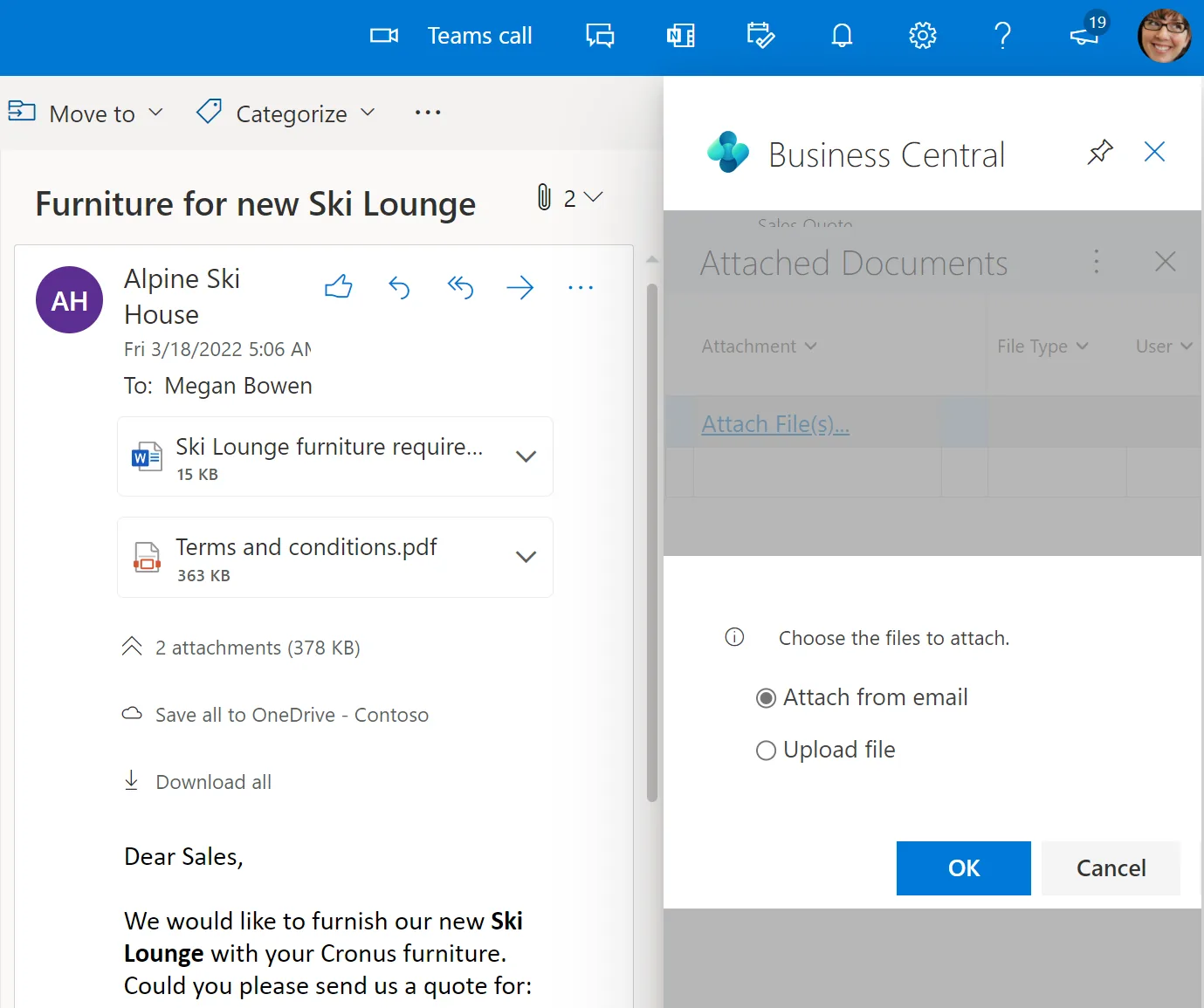The image size is (1204, 1008).
Task: Open Terms and conditions.pdf attachment
Action: pyautogui.click(x=335, y=557)
